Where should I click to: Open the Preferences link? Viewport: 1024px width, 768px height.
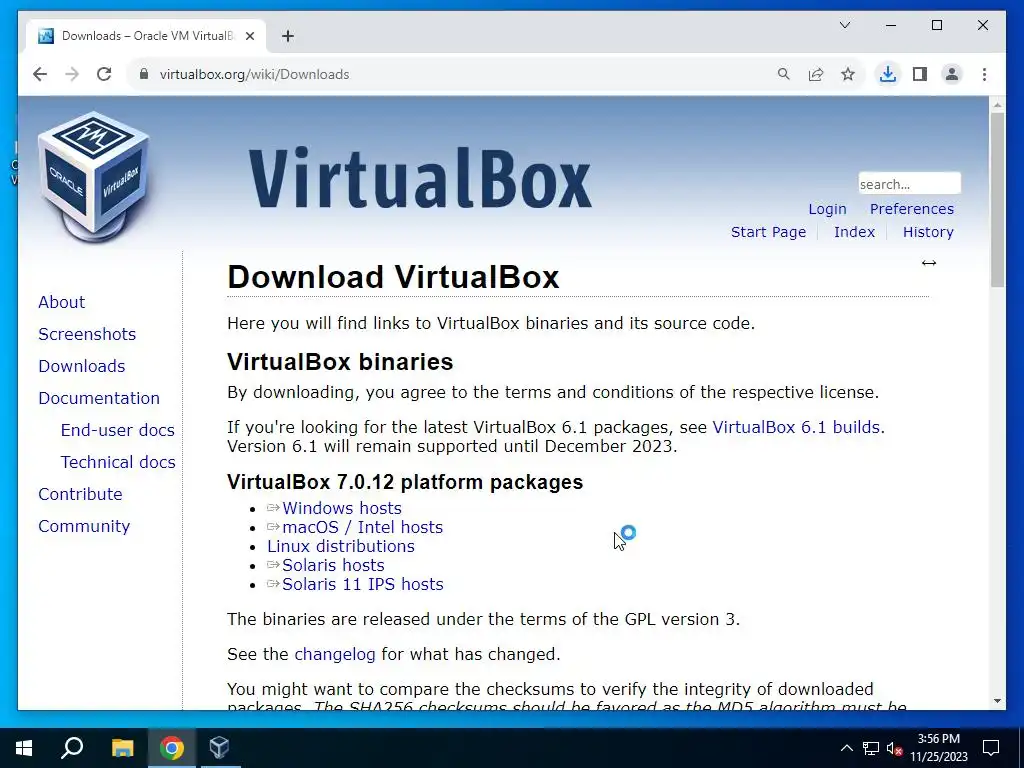(x=911, y=209)
